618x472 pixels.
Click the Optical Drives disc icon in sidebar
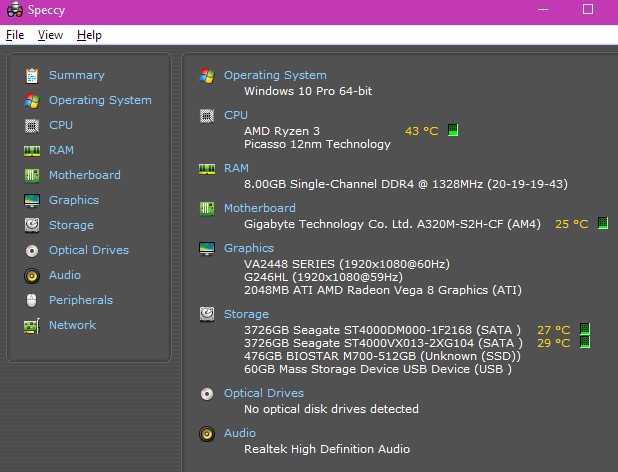click(32, 250)
